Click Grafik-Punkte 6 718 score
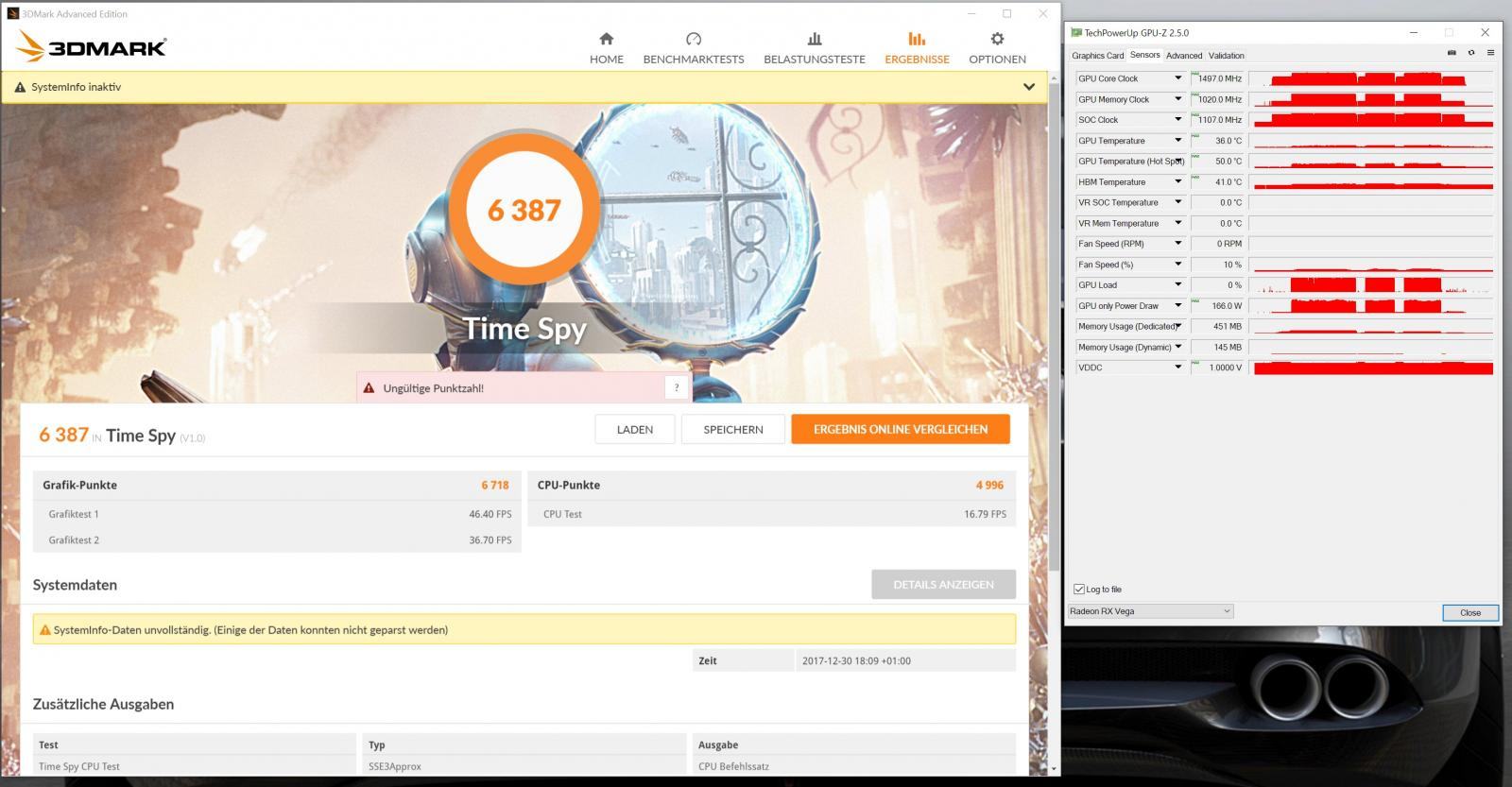 pos(495,485)
